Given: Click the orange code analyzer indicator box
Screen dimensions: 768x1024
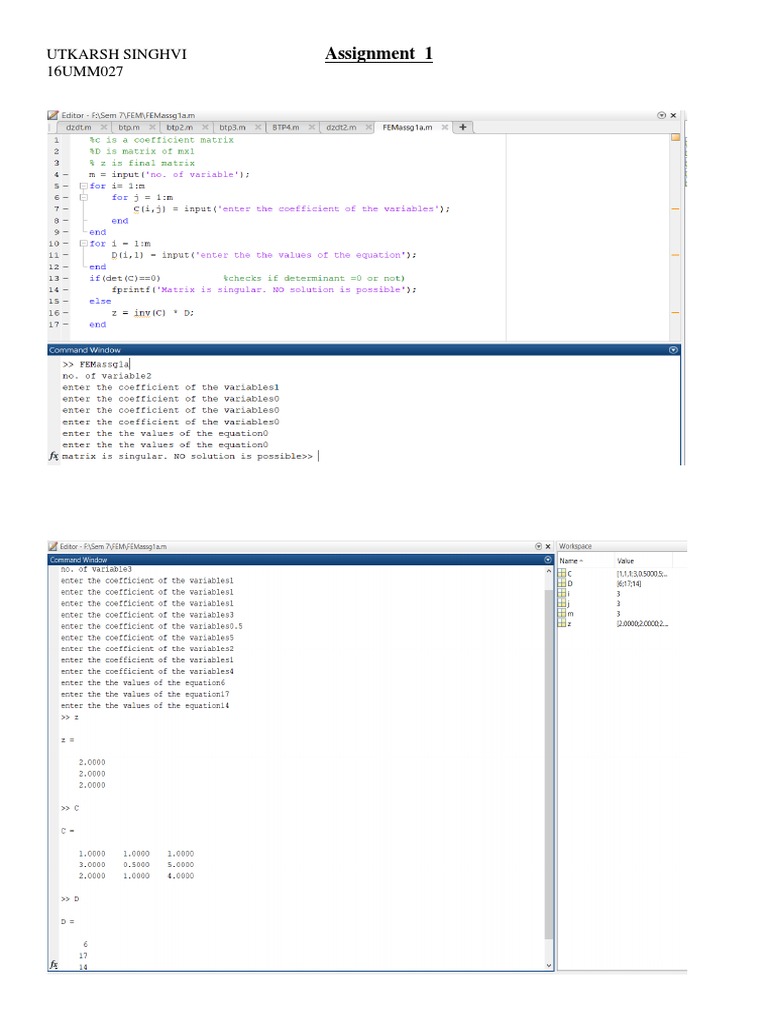Looking at the screenshot, I should coord(675,137).
